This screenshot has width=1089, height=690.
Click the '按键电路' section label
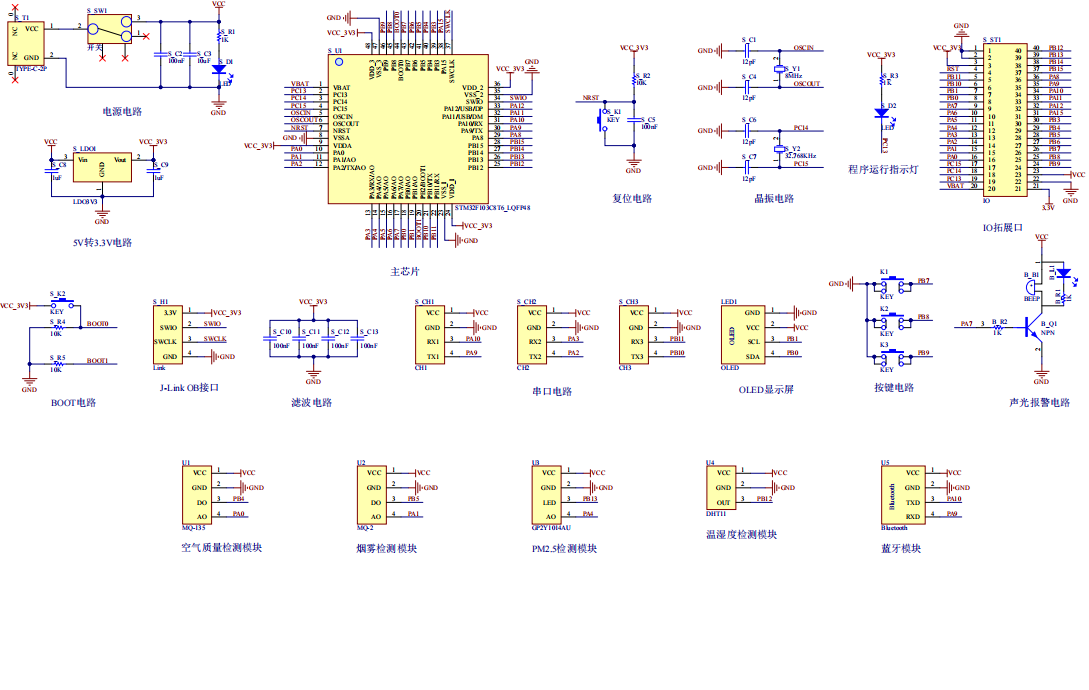point(894,388)
